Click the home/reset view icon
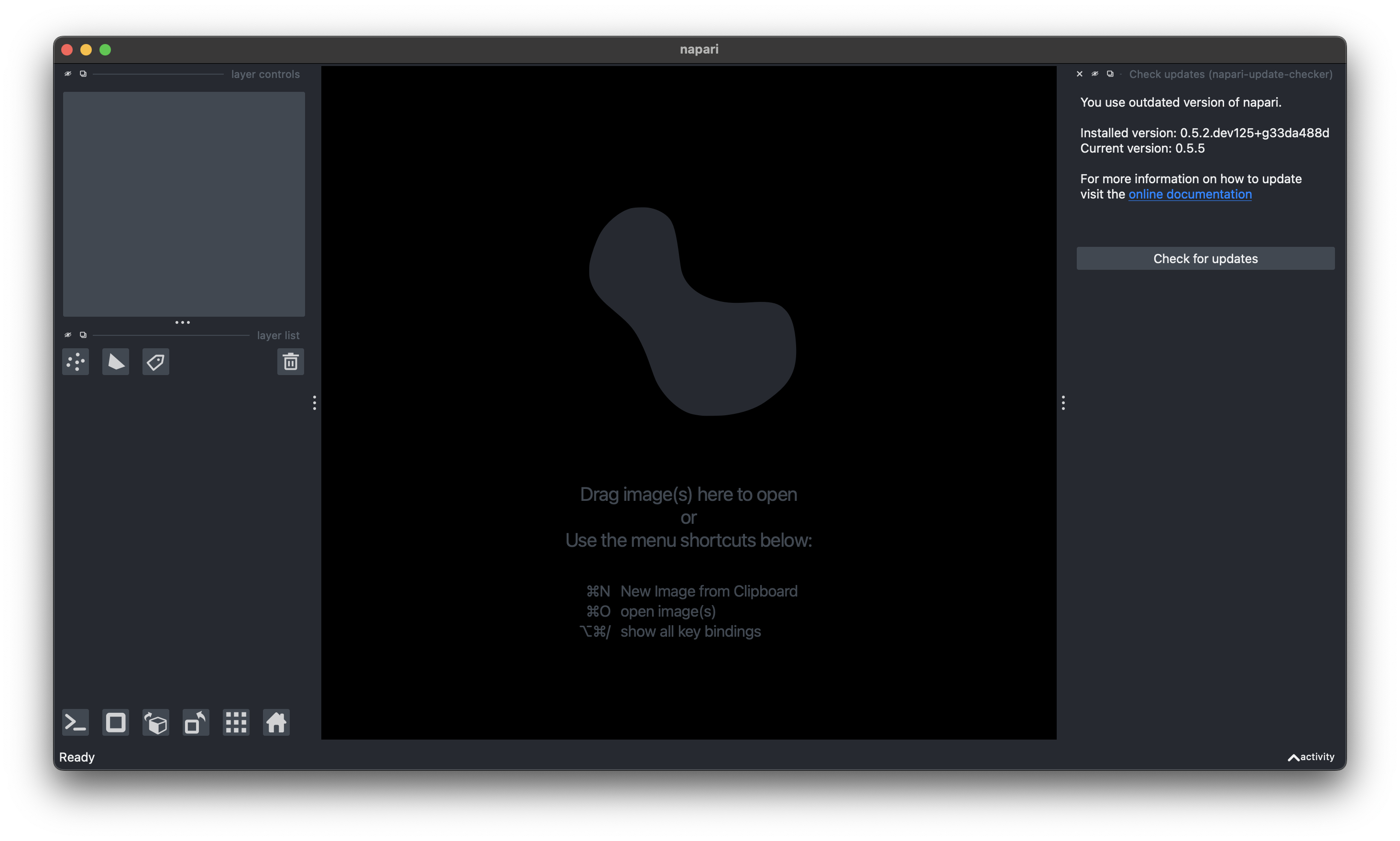 pos(275,722)
